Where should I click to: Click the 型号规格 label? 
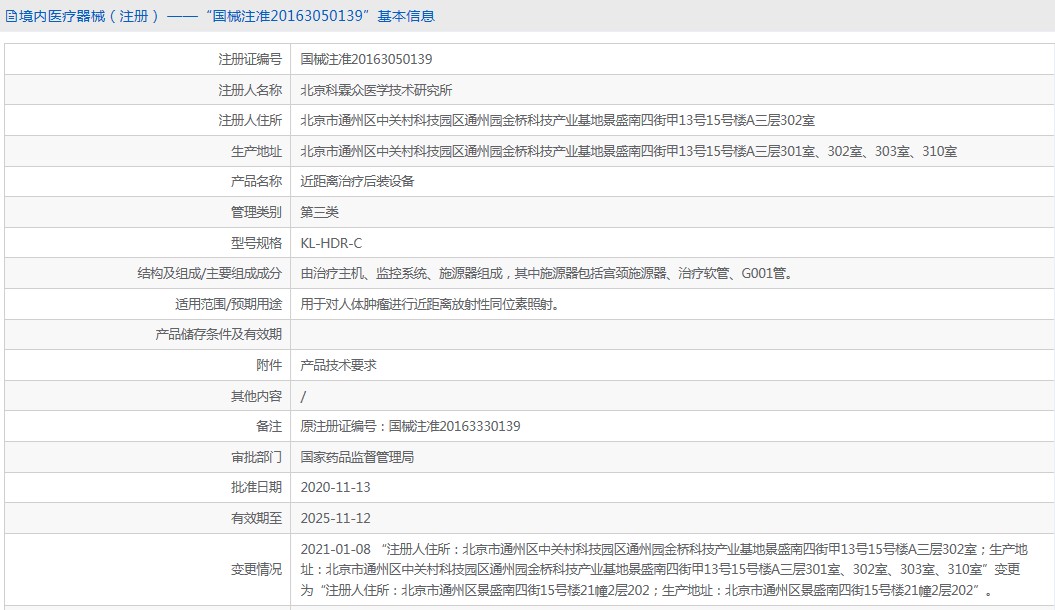coord(256,243)
